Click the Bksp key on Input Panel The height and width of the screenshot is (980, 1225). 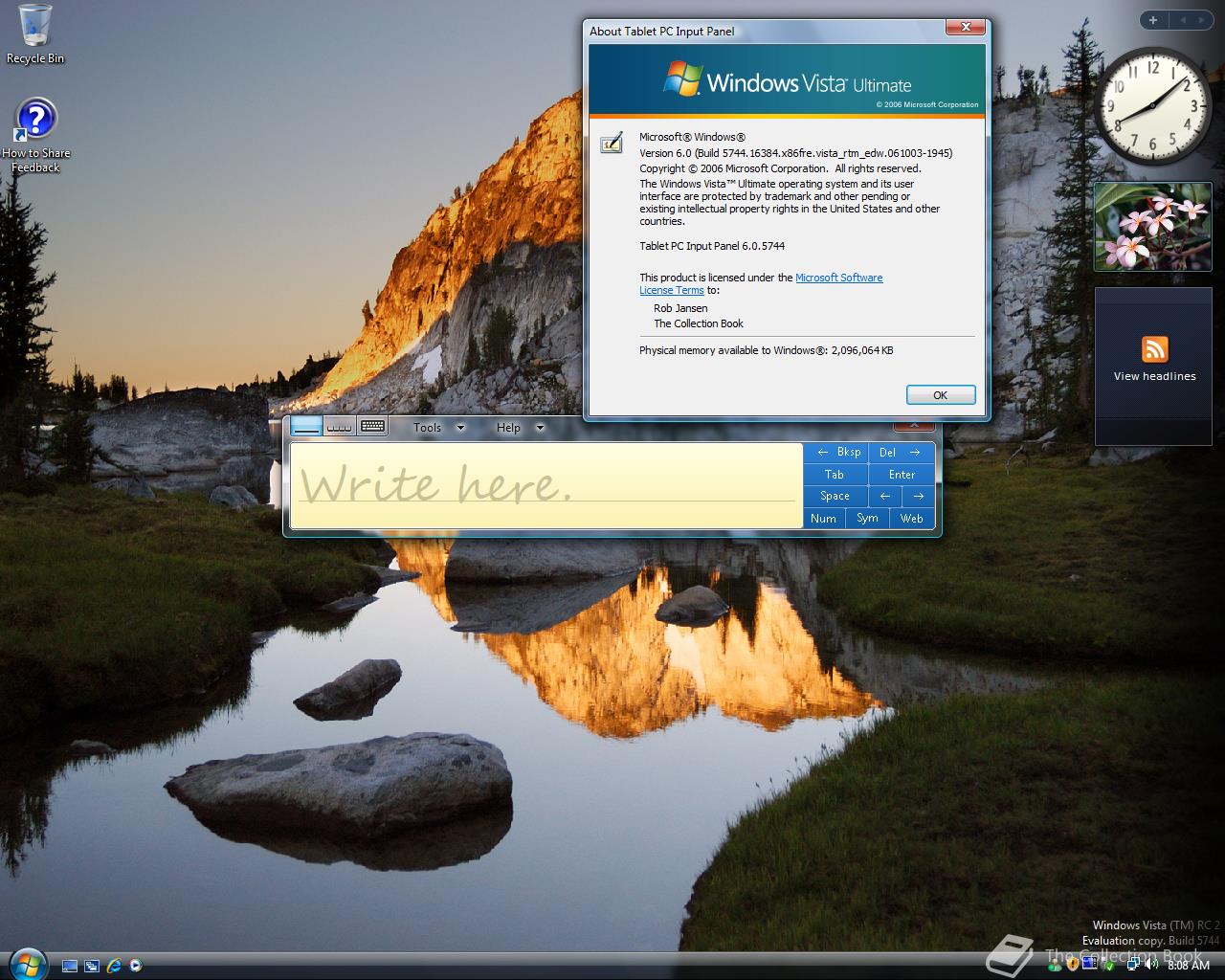(x=835, y=452)
